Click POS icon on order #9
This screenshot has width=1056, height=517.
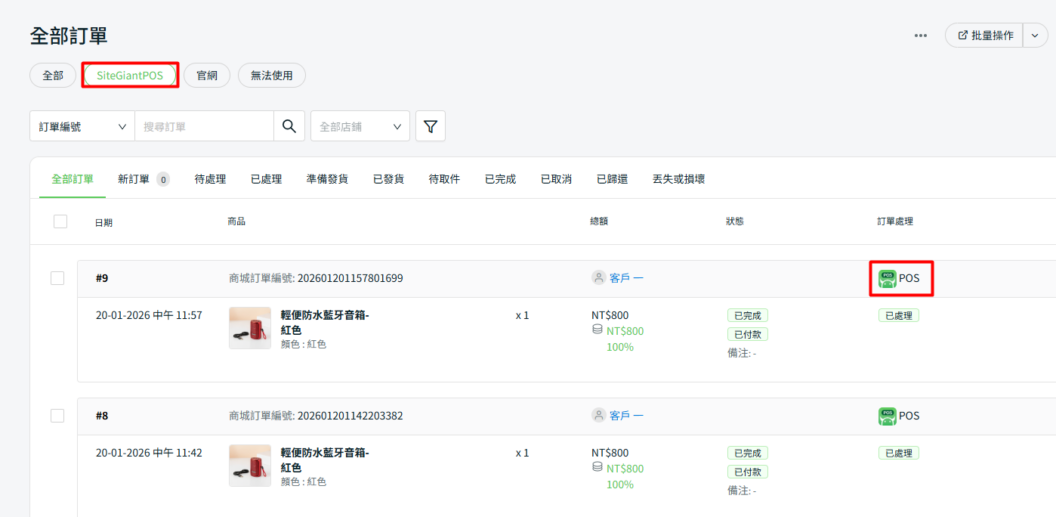click(x=887, y=278)
